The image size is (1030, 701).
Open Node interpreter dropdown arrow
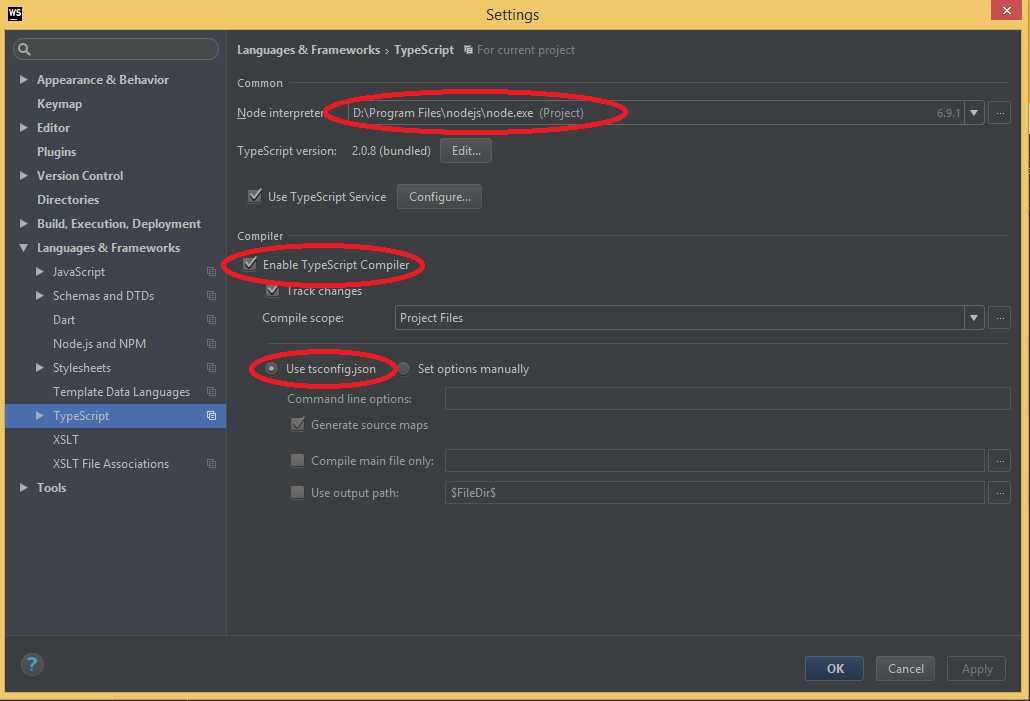pos(974,113)
